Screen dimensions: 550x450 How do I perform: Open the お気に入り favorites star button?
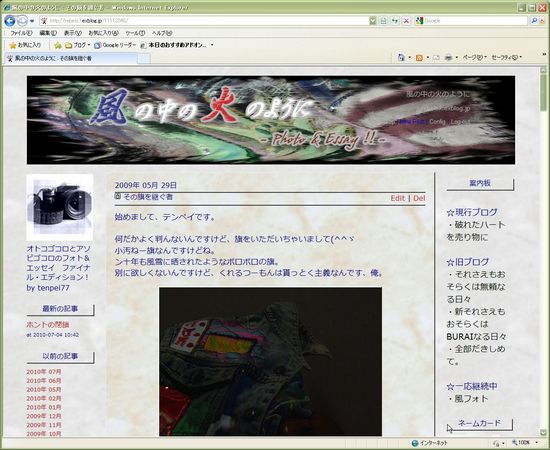[x=25, y=45]
